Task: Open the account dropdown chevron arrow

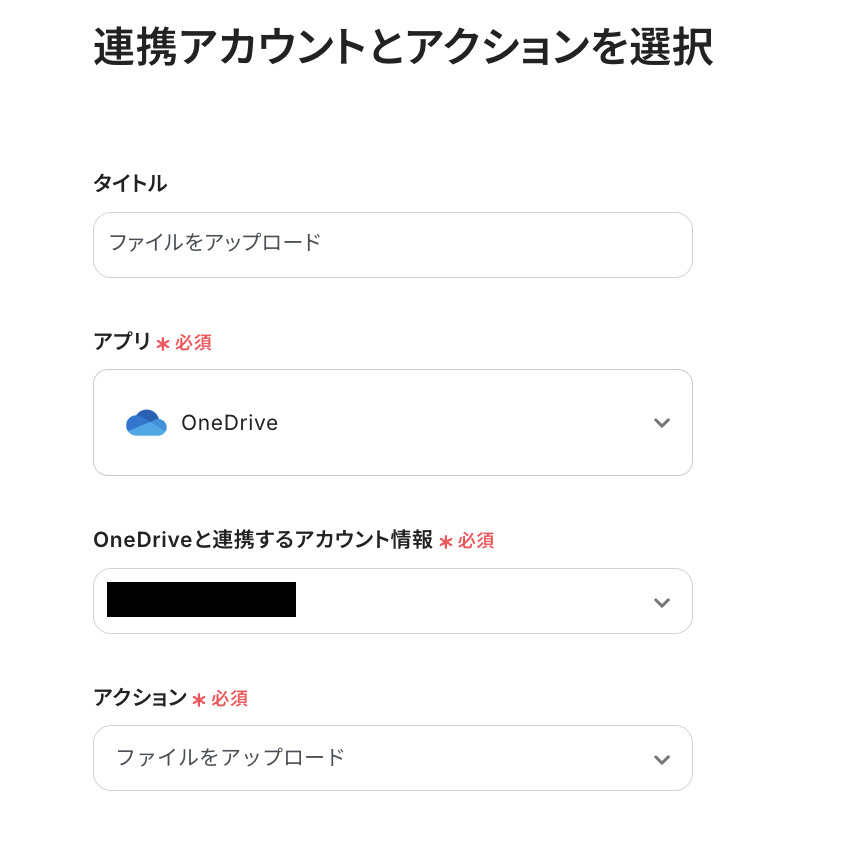Action: point(661,602)
